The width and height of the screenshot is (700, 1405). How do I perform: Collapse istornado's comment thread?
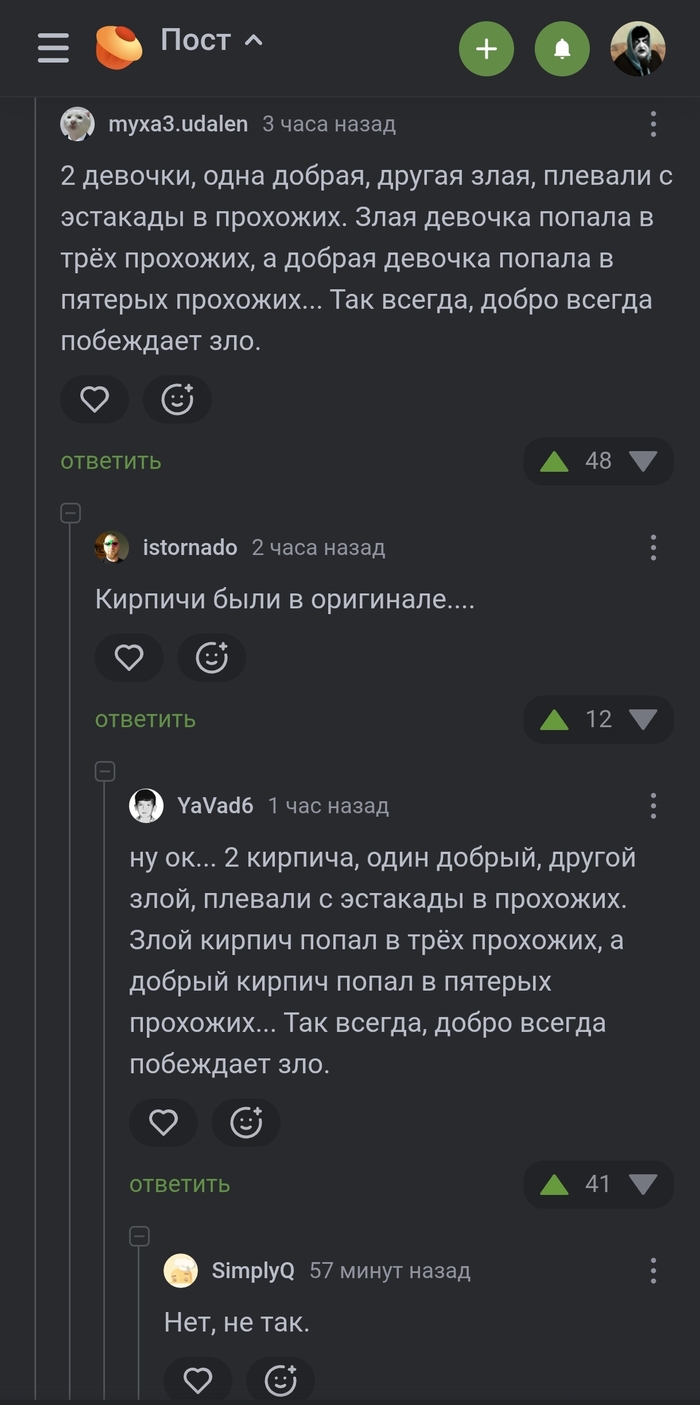click(70, 513)
